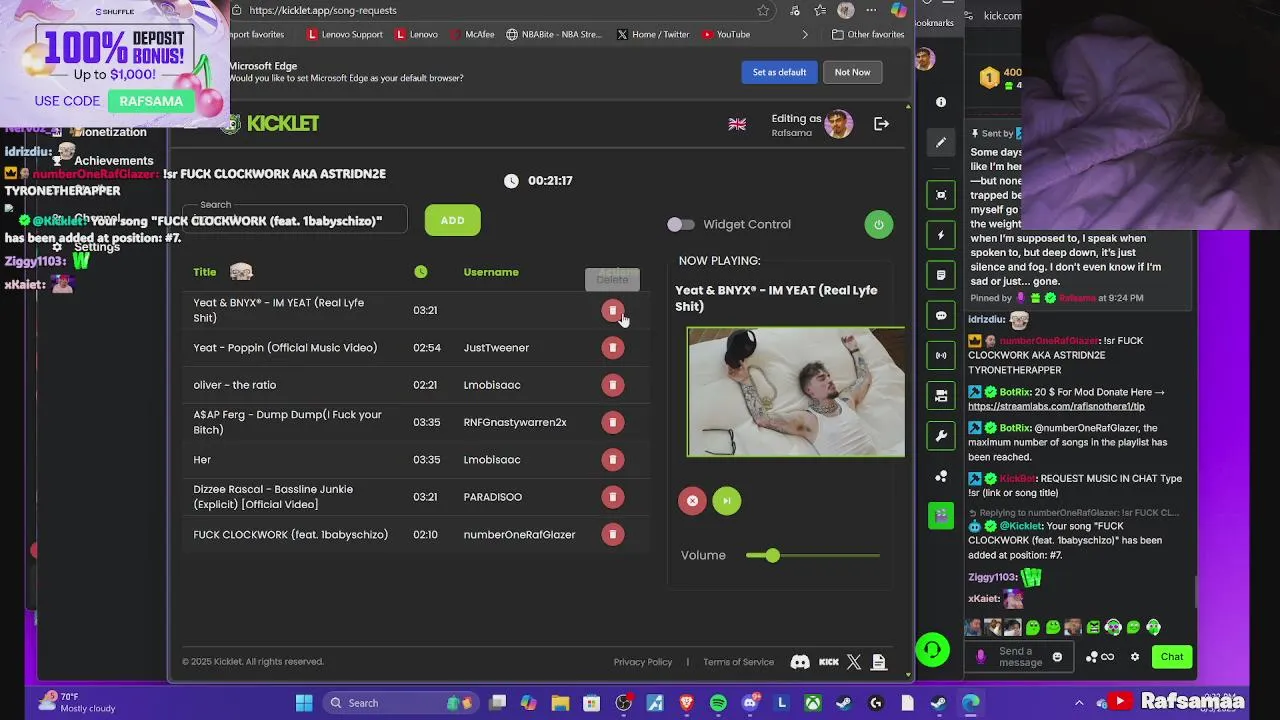Toggle the Widget Control switch
Viewport: 1280px width, 720px height.
pyautogui.click(x=681, y=224)
